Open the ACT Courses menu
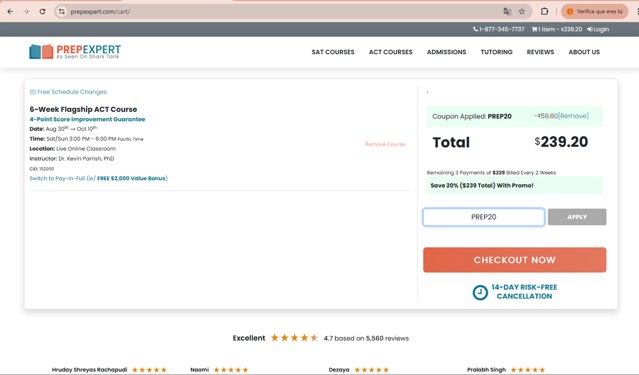639x375 pixels. (x=390, y=52)
